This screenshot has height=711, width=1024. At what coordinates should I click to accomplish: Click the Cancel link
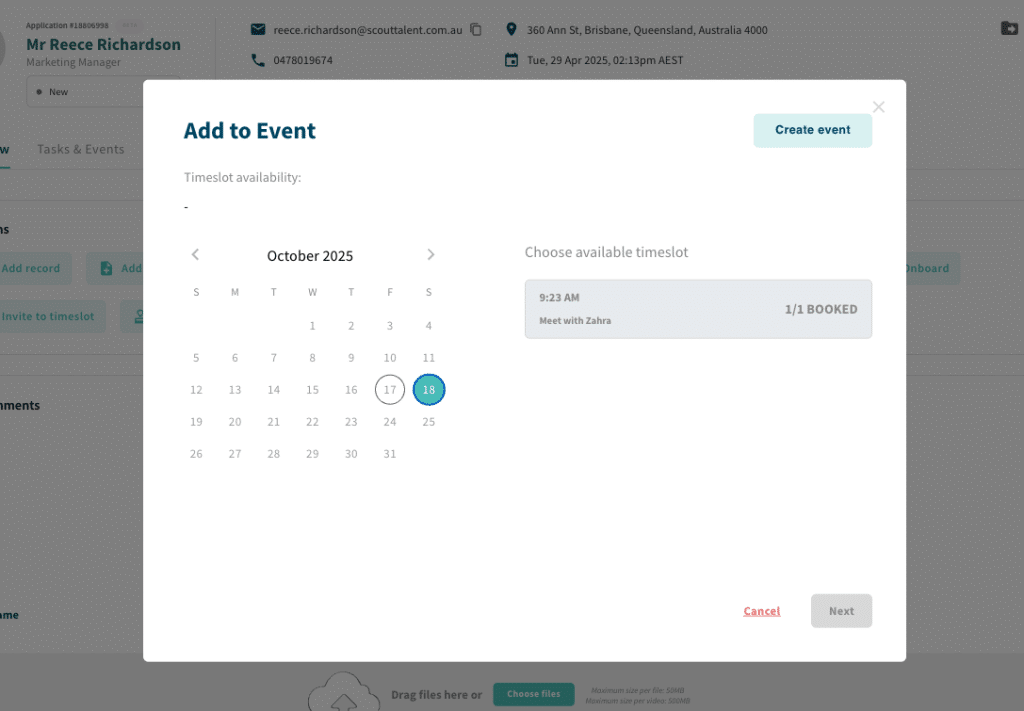pos(762,611)
